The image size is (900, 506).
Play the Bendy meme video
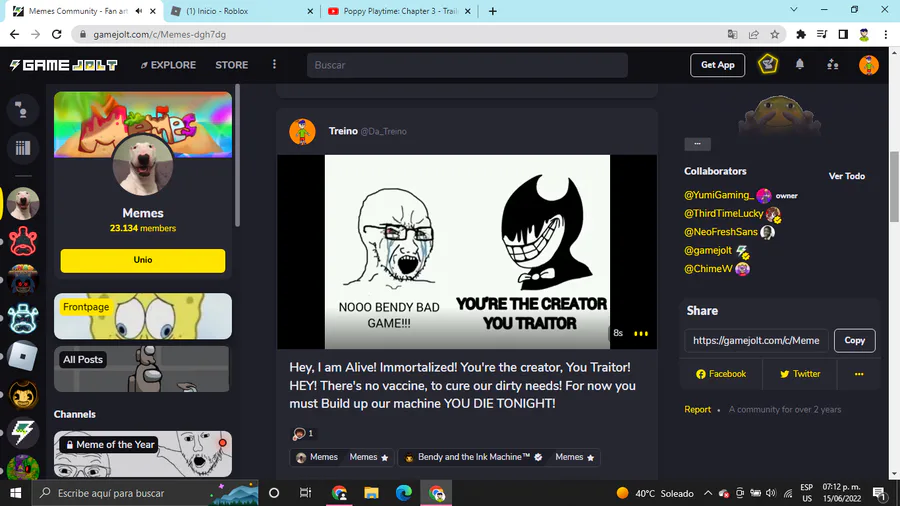[467, 252]
